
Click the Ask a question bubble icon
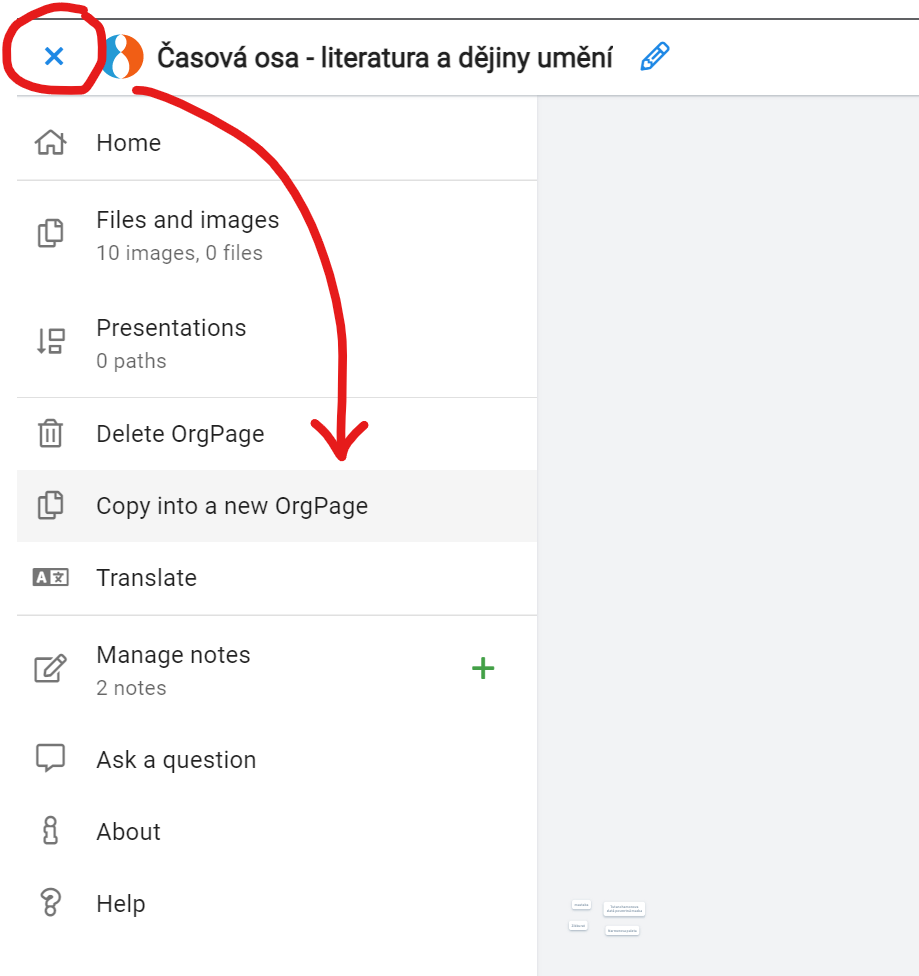click(50, 758)
